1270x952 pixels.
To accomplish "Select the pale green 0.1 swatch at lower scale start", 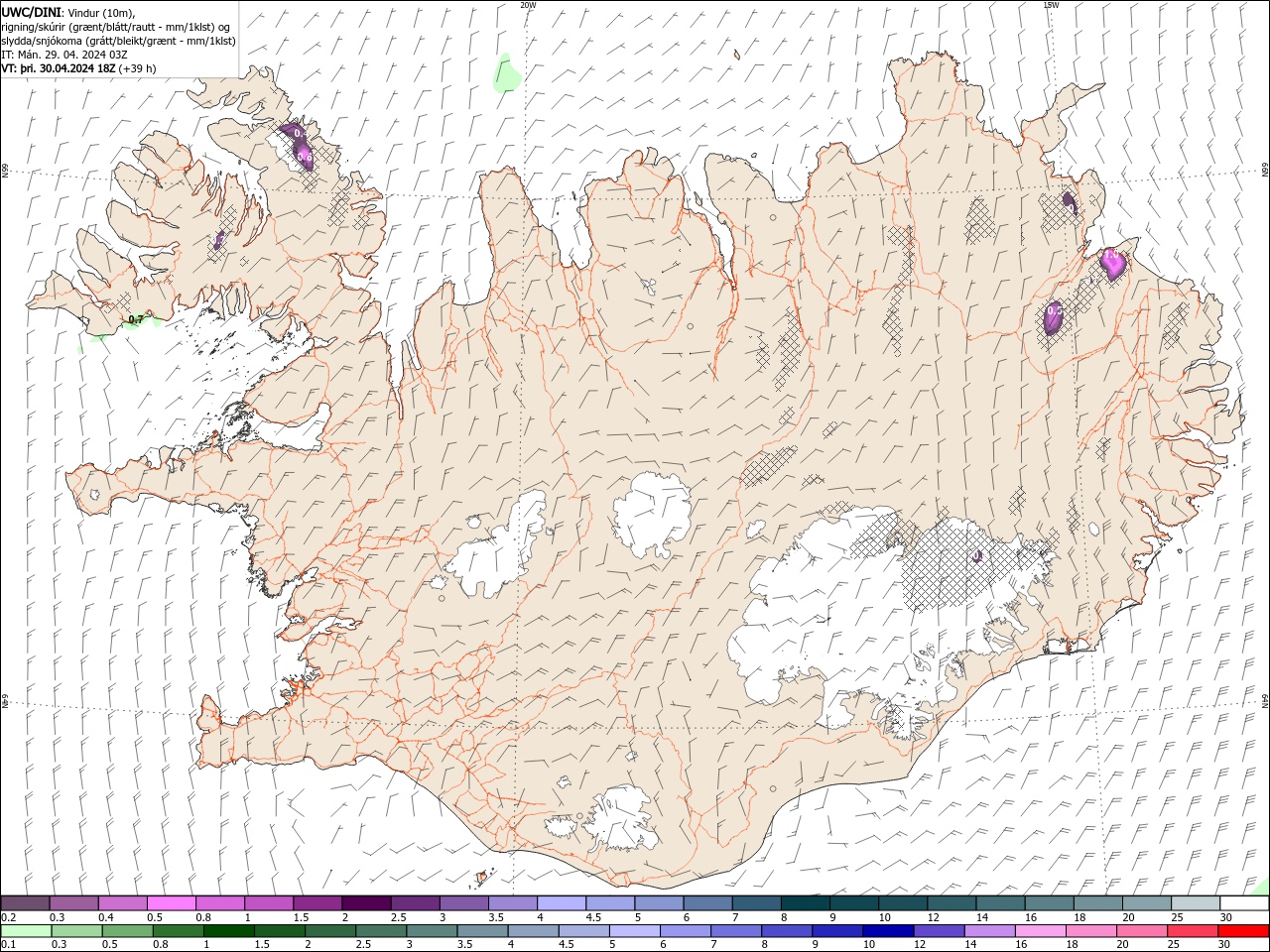I will click(x=26, y=931).
